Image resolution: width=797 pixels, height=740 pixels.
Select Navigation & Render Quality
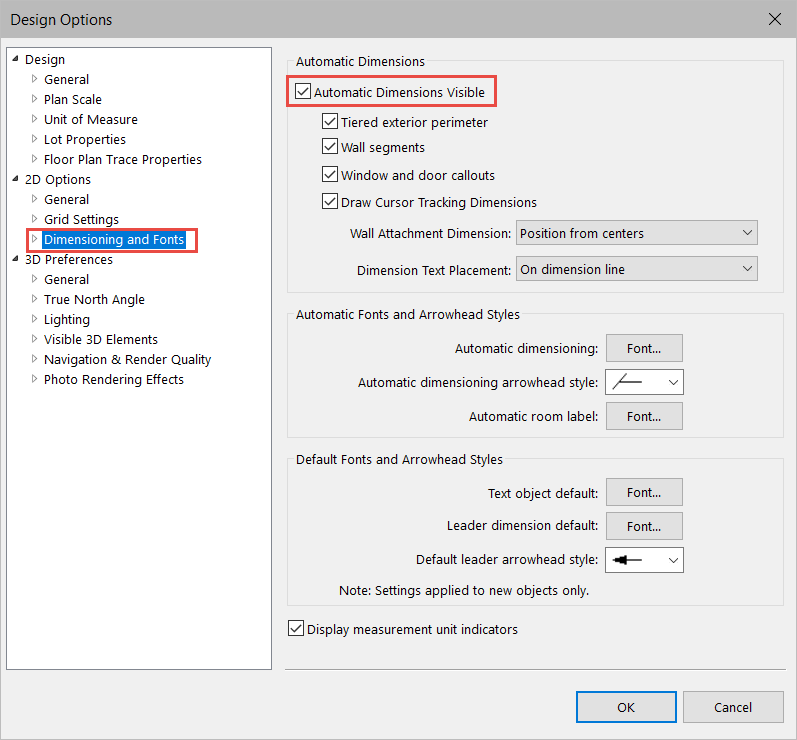[x=128, y=359]
